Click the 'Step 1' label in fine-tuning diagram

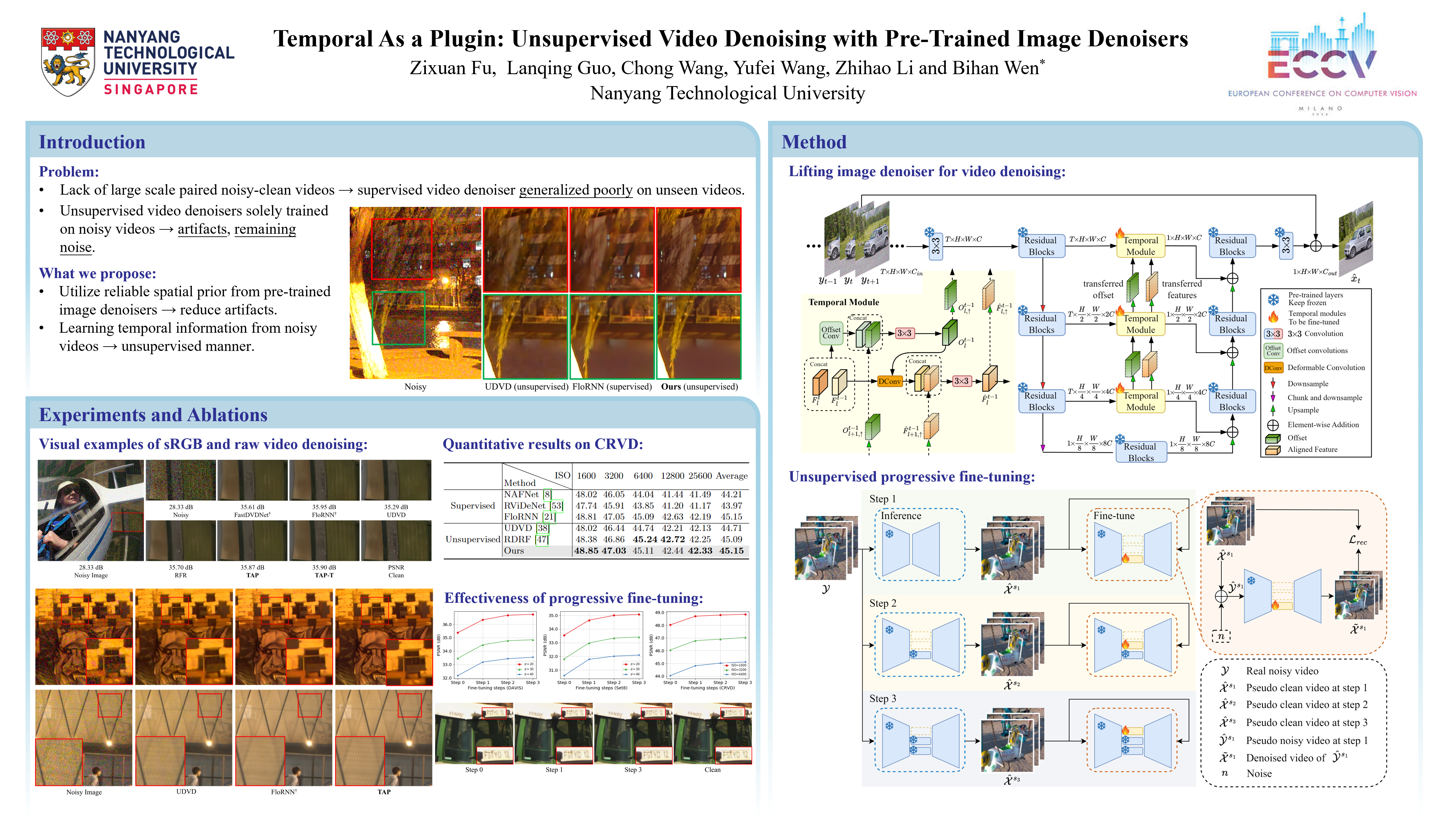(882, 499)
